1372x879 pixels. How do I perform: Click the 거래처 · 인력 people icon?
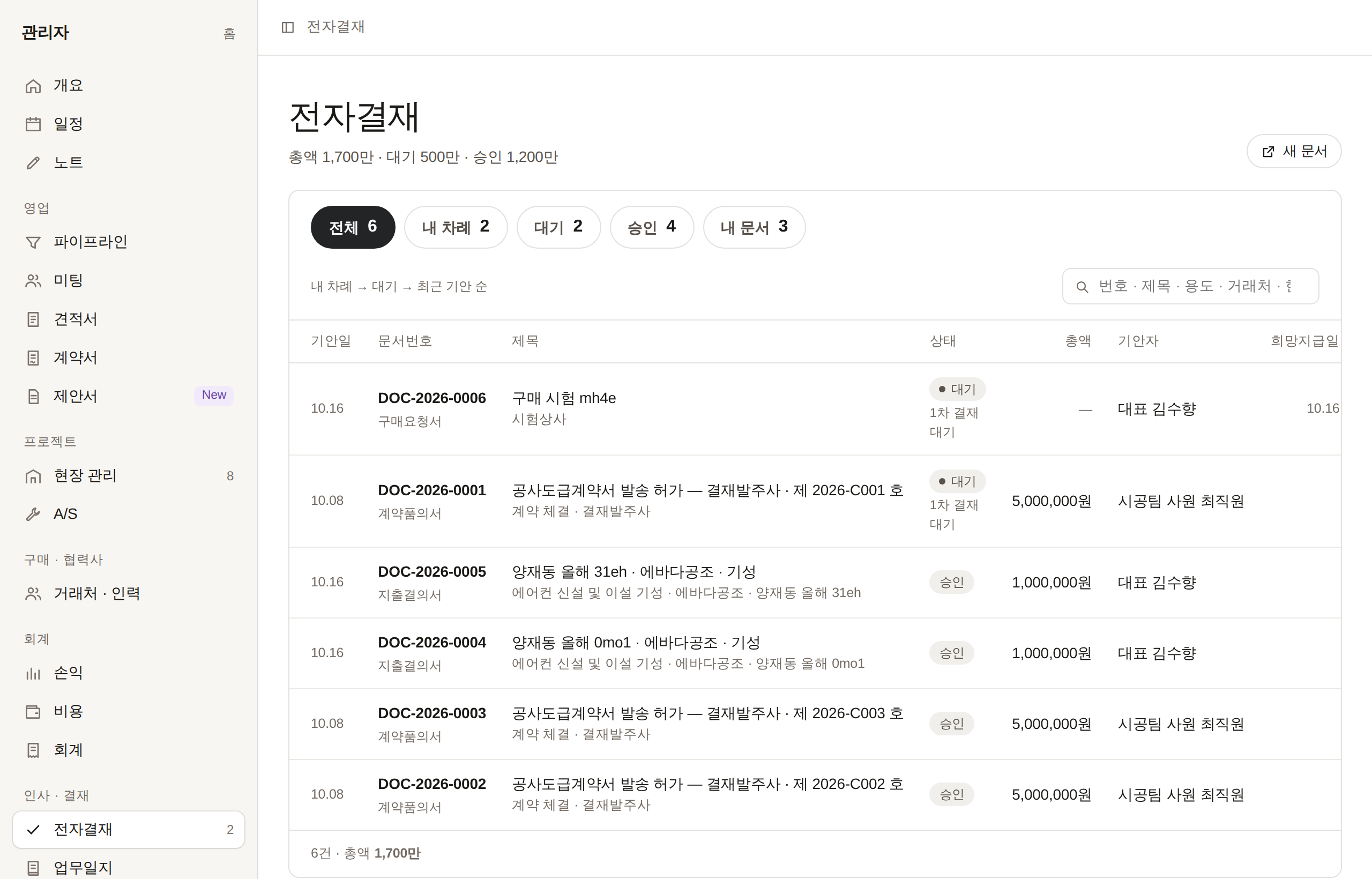(33, 594)
